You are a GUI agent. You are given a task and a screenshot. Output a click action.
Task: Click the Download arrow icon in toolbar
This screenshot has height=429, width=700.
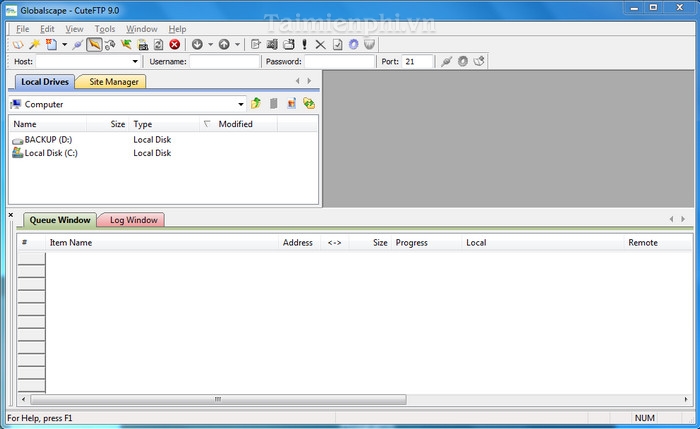197,45
